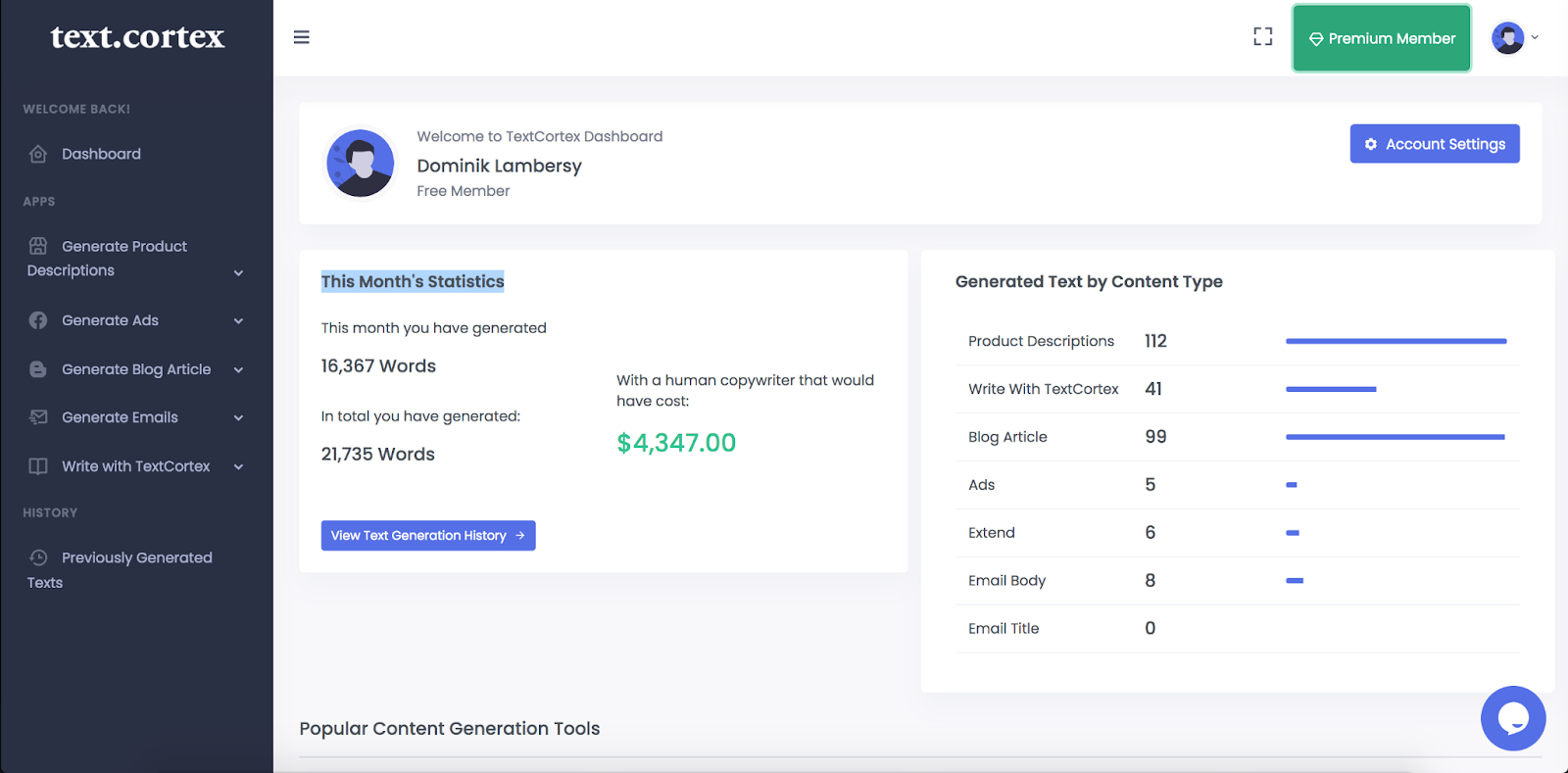Open Previously Generated Texts menu item
Screen dimensions: 1568x773
(136, 558)
